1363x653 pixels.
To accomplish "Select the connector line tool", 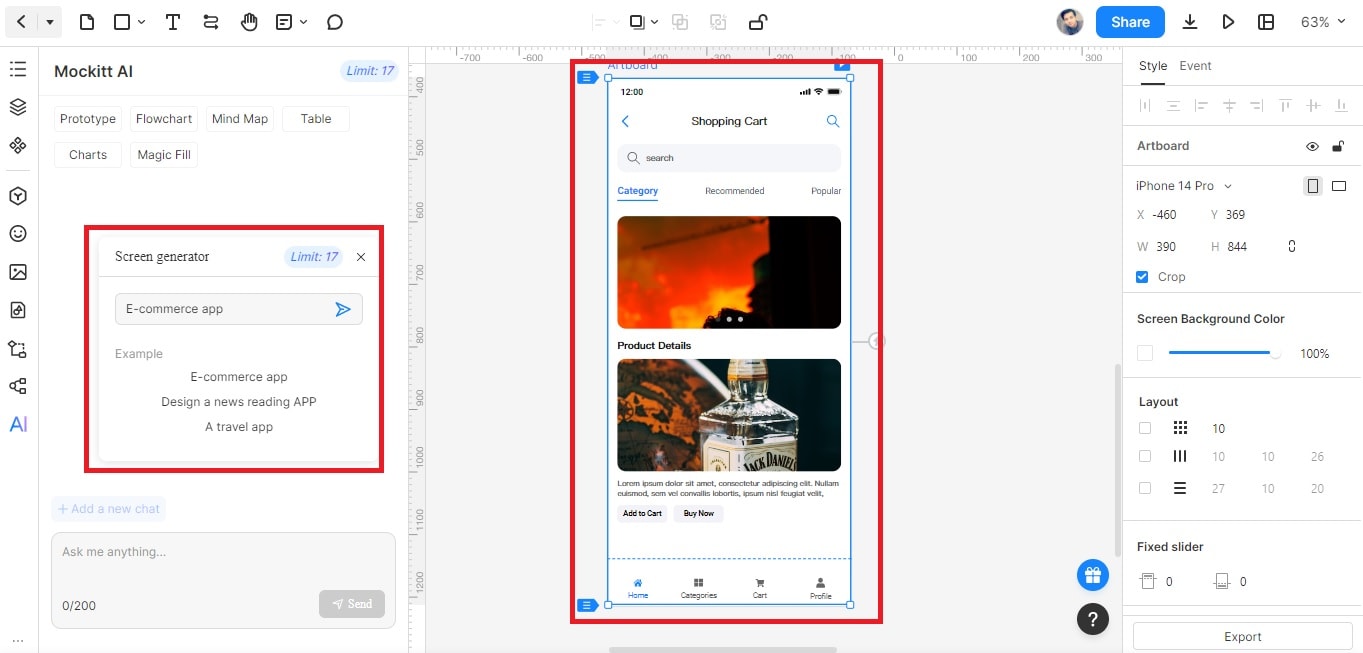I will (x=210, y=21).
